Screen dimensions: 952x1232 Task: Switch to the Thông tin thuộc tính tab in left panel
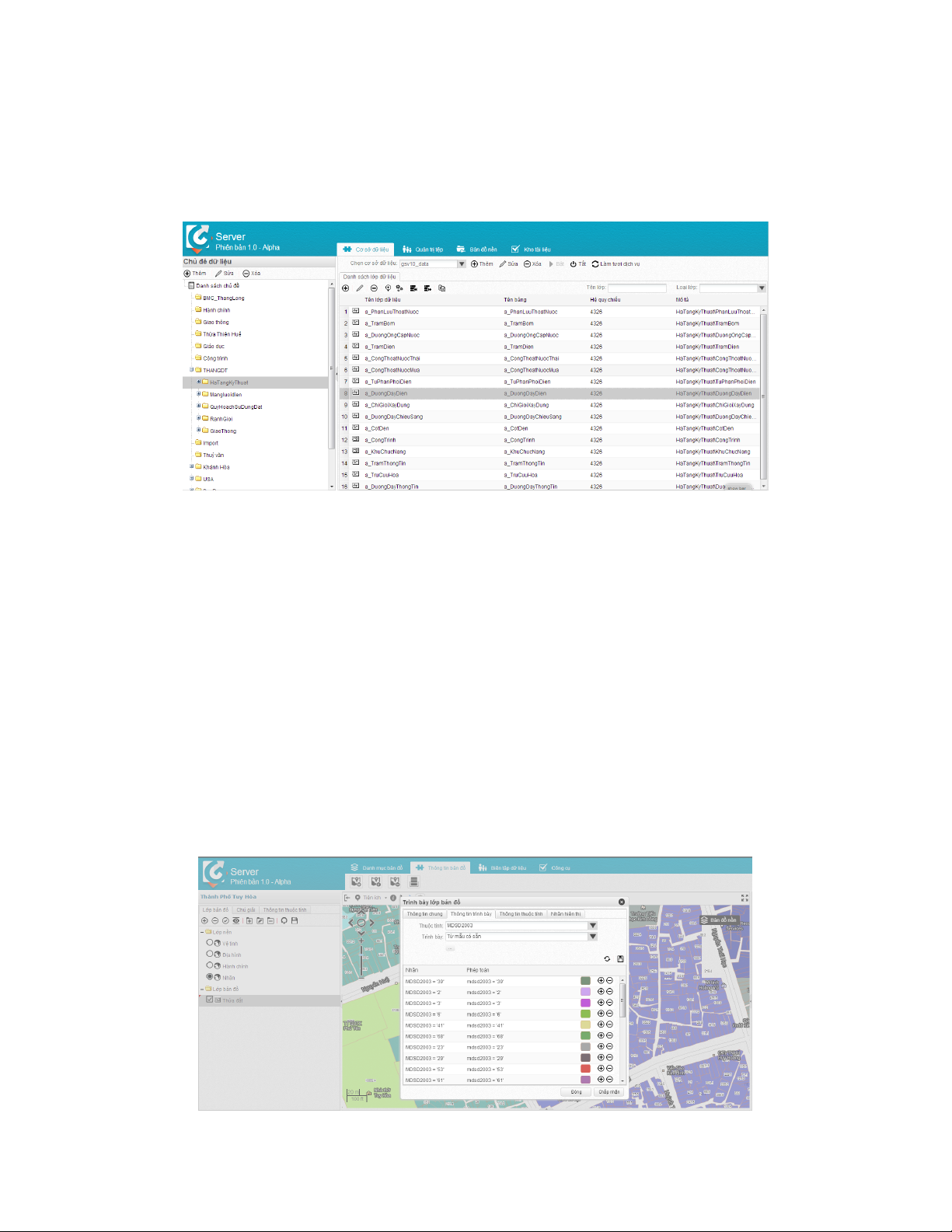tap(284, 909)
